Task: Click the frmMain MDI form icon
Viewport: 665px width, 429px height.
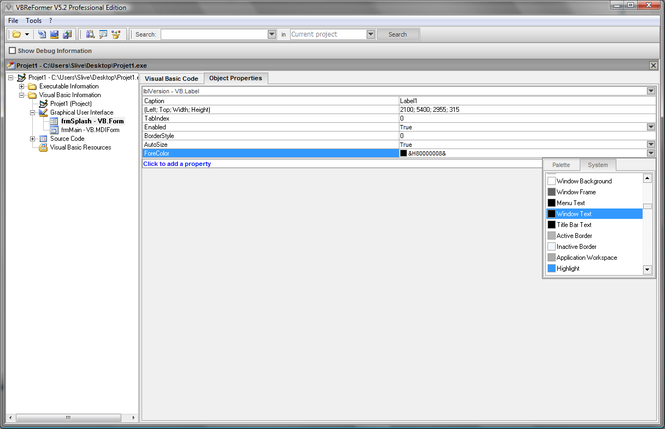Action: pos(54,130)
